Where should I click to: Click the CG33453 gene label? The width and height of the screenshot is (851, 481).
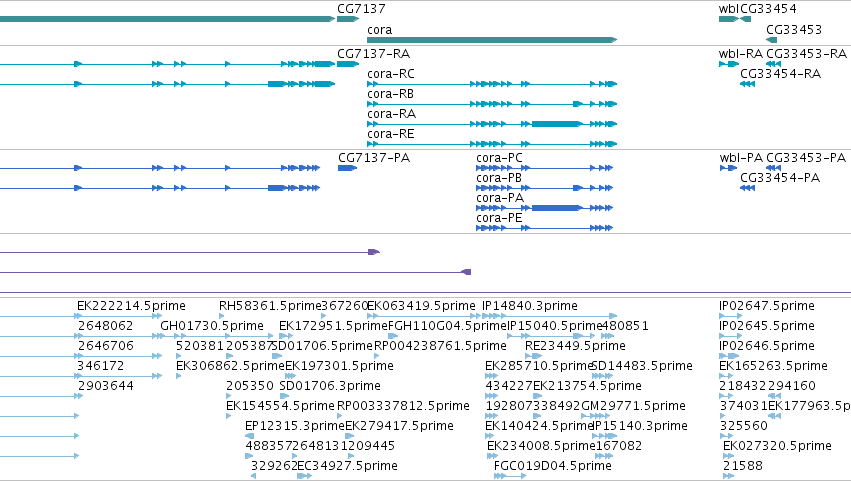click(793, 30)
